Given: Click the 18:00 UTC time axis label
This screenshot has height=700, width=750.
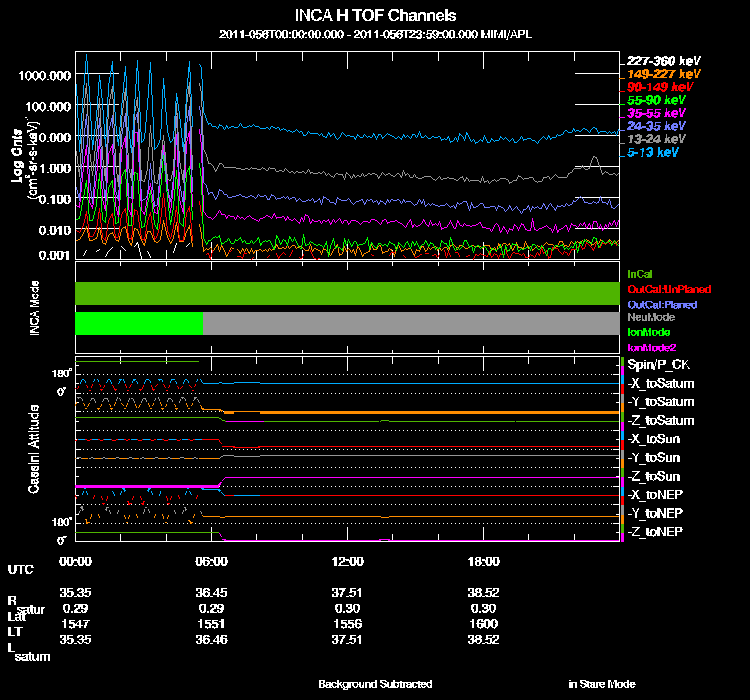Looking at the screenshot, I should [x=484, y=561].
